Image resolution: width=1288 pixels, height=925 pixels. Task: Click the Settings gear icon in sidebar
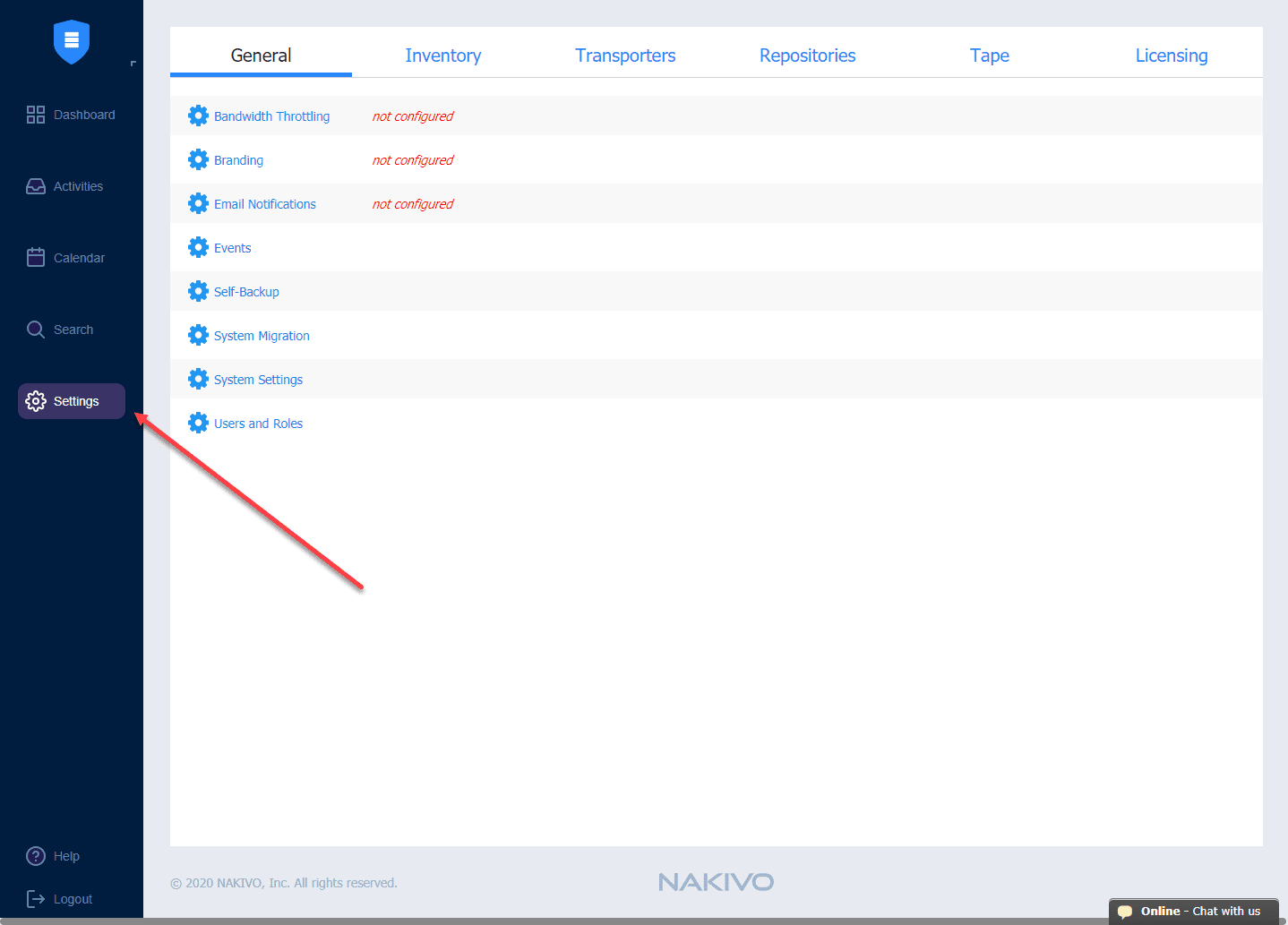(x=36, y=401)
